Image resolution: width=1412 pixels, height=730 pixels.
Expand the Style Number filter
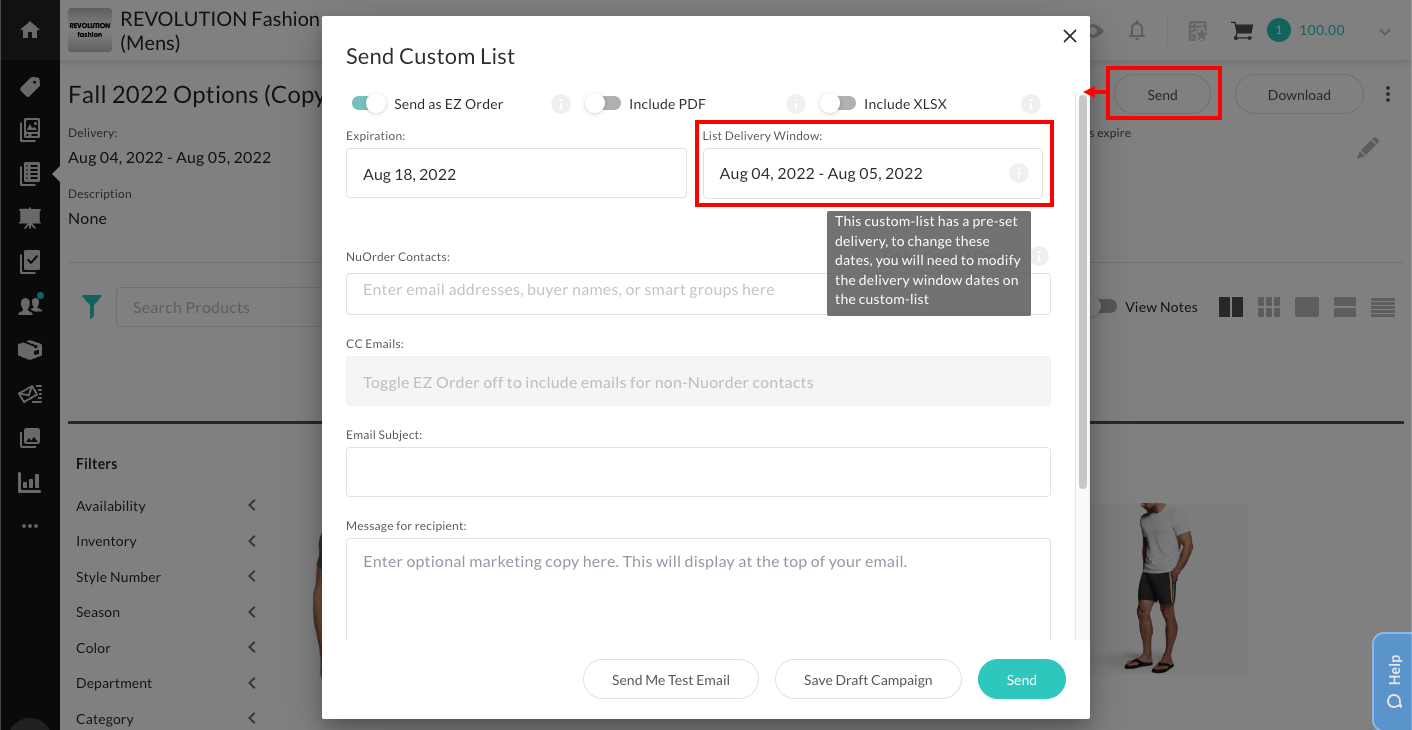point(252,577)
